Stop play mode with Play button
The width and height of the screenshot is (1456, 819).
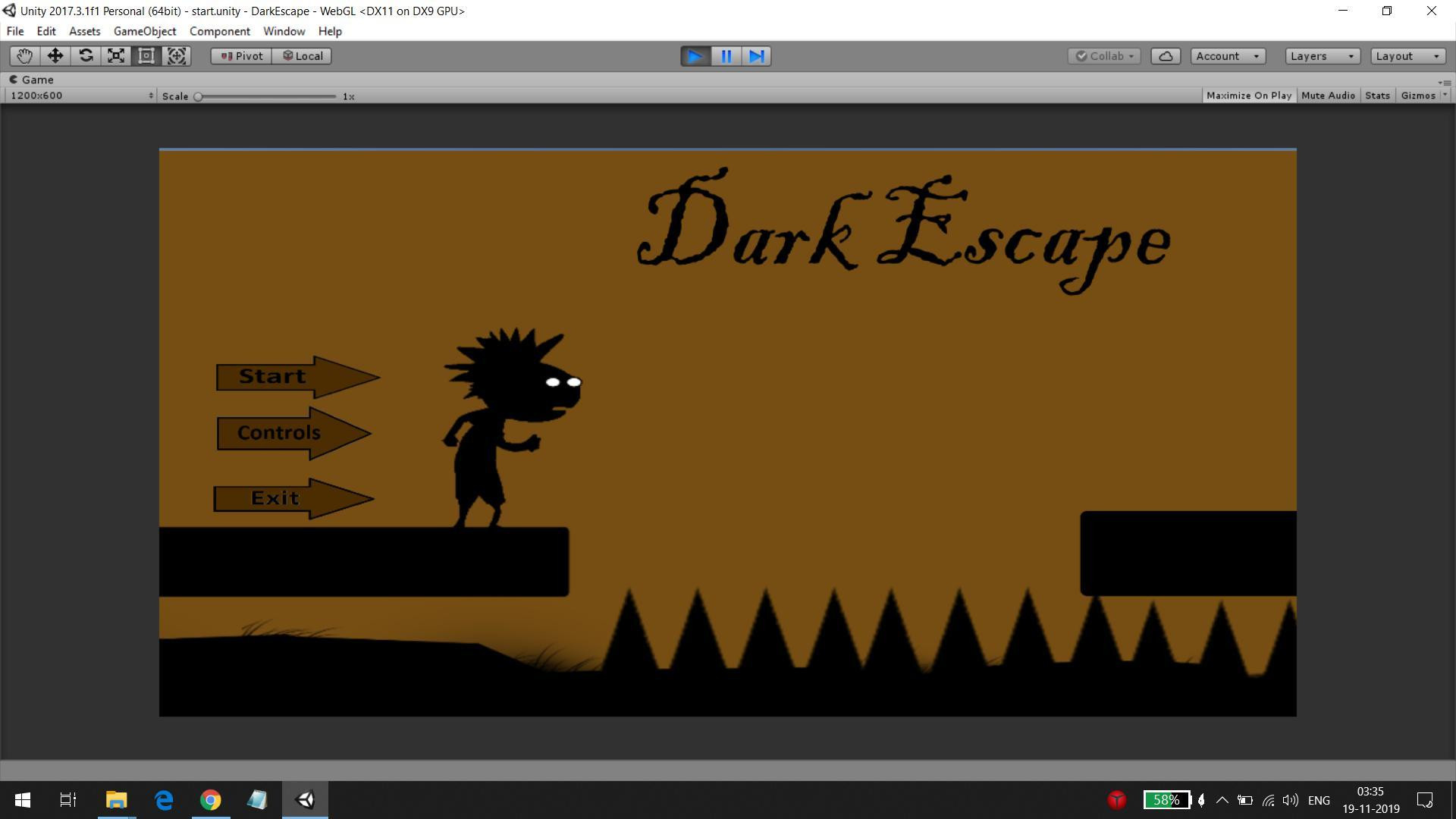tap(695, 56)
